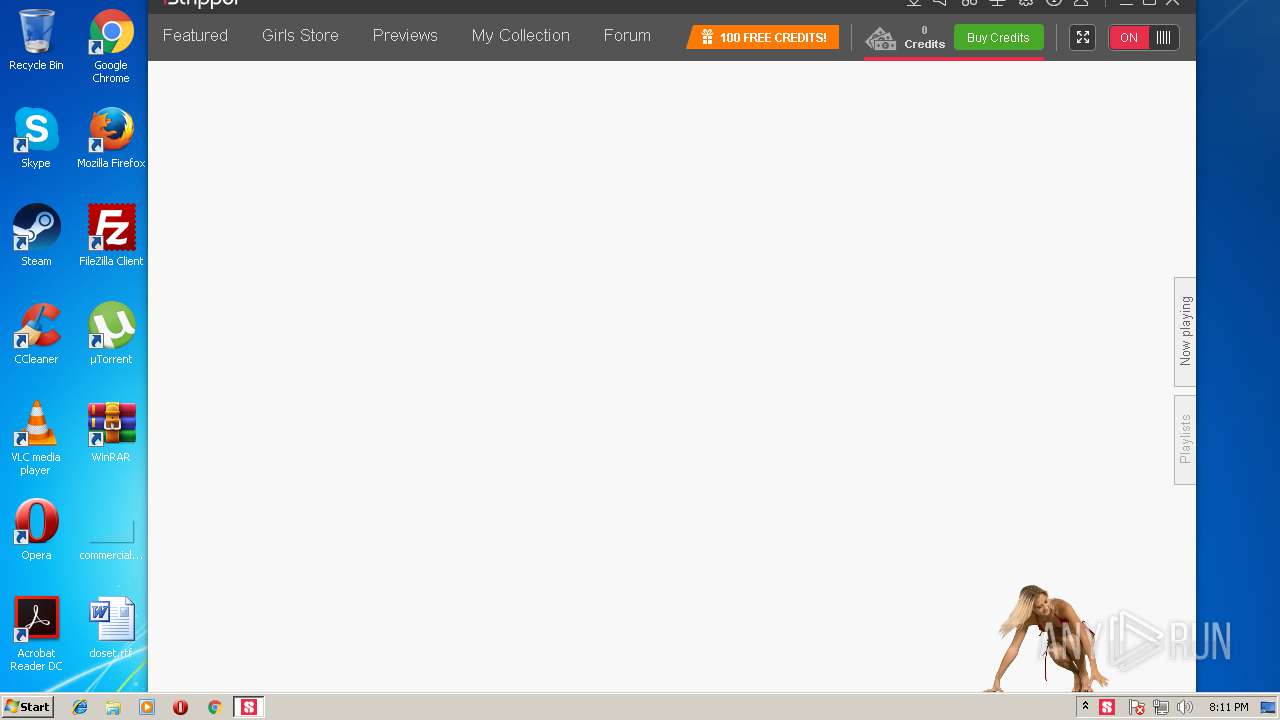Click the Buy Credits button
This screenshot has width=1280, height=720.
coord(998,37)
